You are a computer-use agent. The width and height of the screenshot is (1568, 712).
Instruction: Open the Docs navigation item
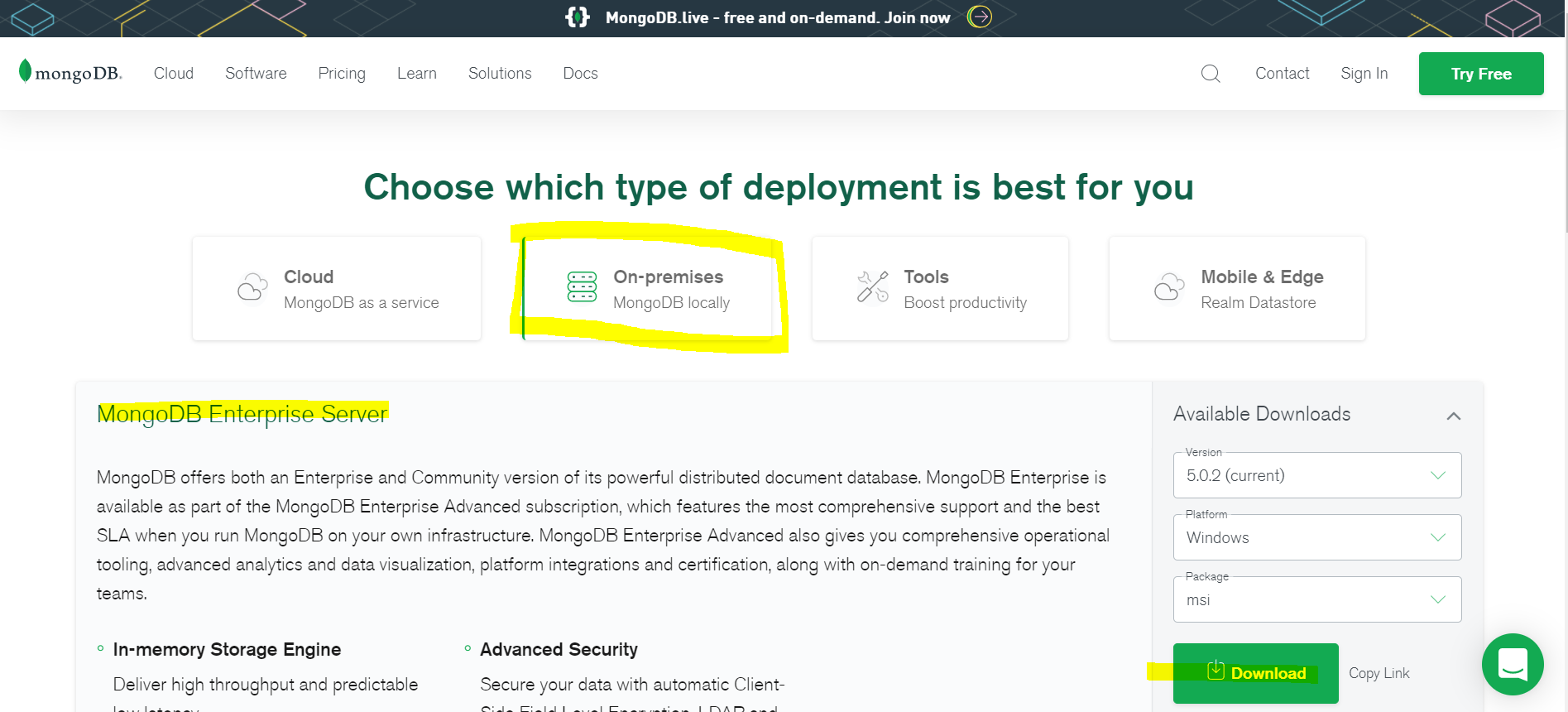(x=580, y=74)
